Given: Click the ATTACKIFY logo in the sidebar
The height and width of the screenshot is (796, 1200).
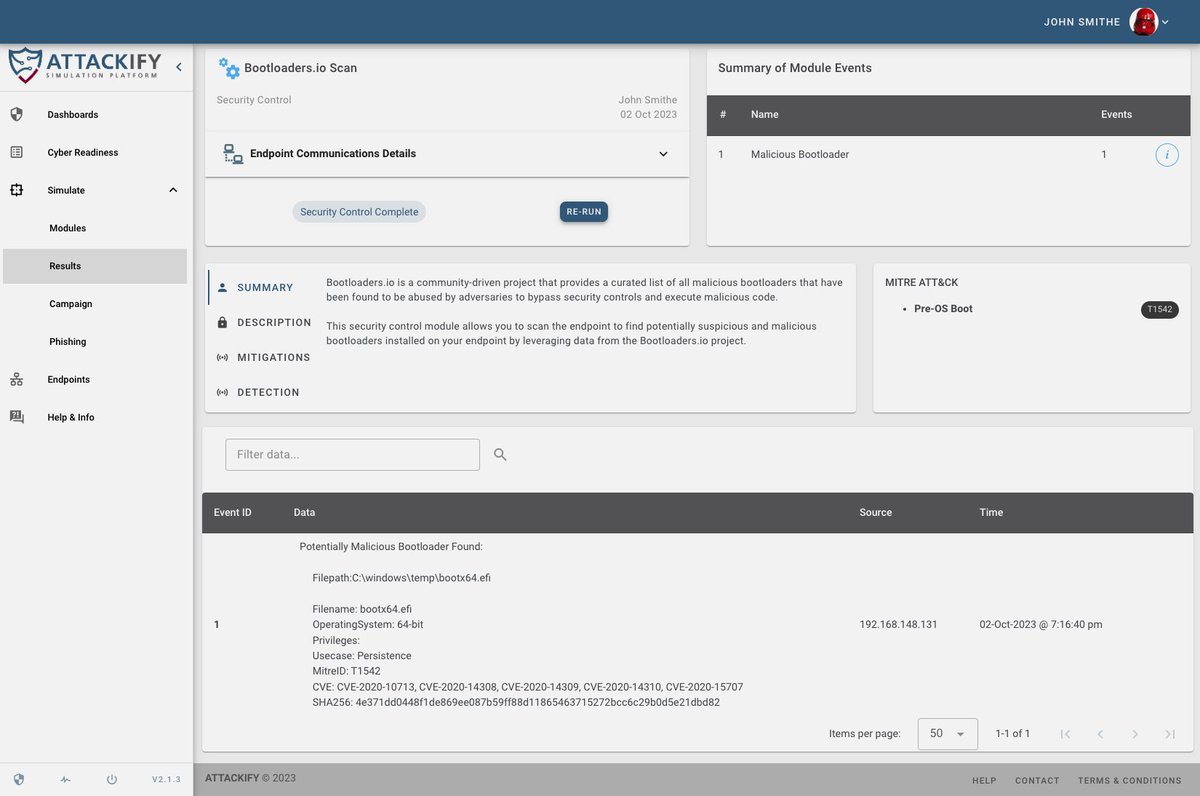Looking at the screenshot, I should pyautogui.click(x=85, y=66).
